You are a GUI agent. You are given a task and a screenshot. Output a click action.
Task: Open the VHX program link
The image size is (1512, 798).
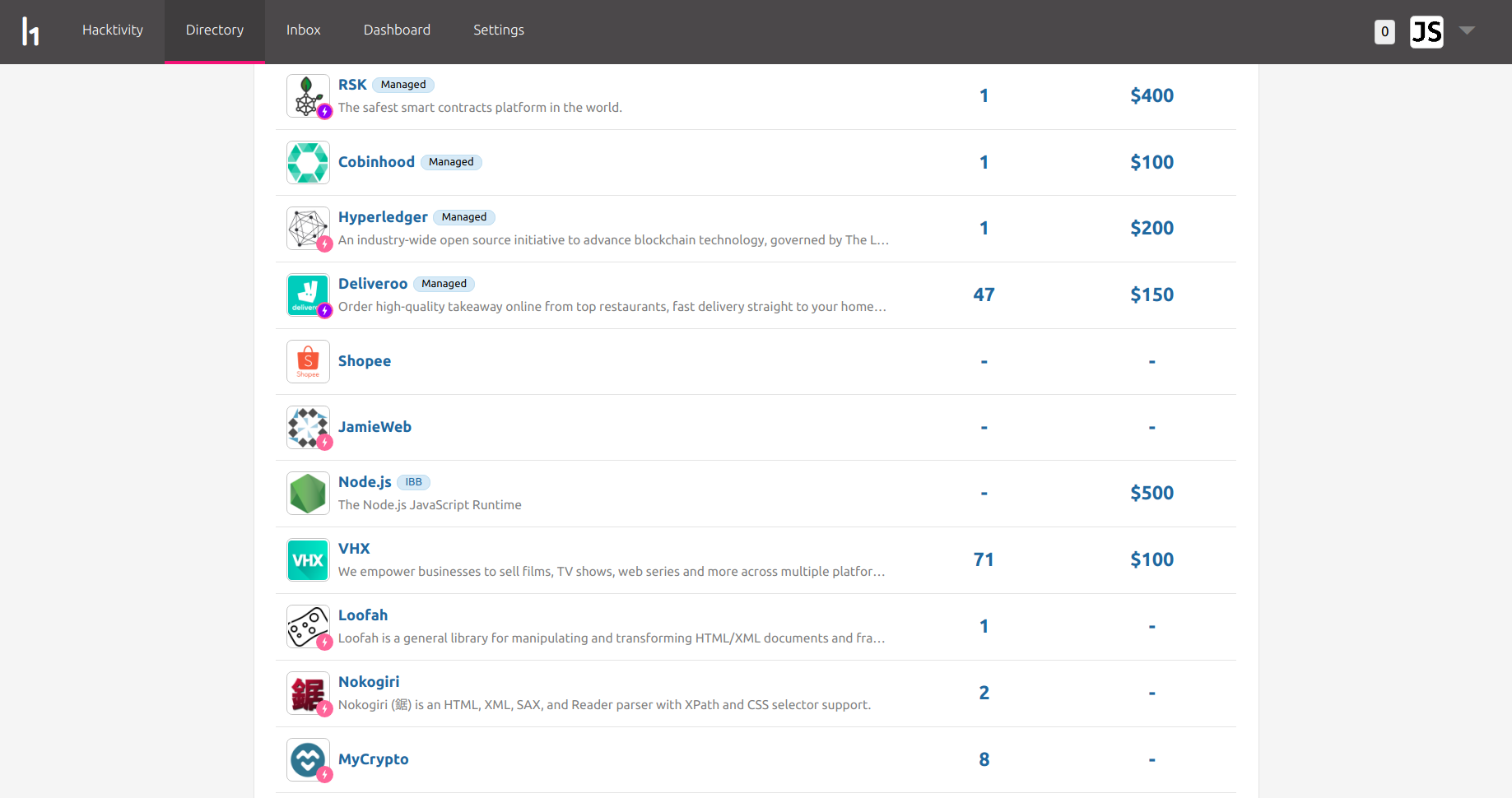click(354, 549)
